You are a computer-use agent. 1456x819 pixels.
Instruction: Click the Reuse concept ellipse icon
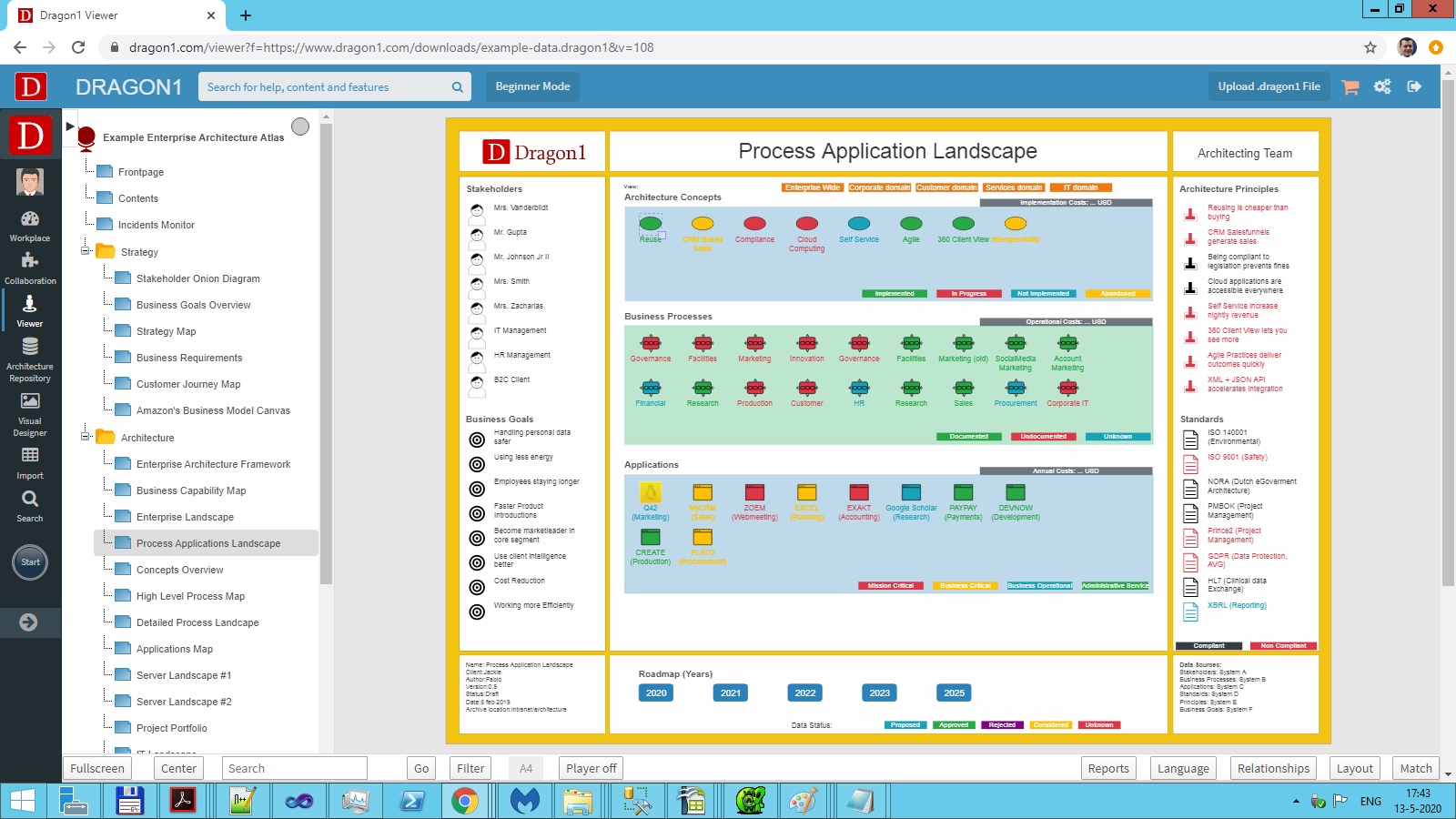click(651, 223)
